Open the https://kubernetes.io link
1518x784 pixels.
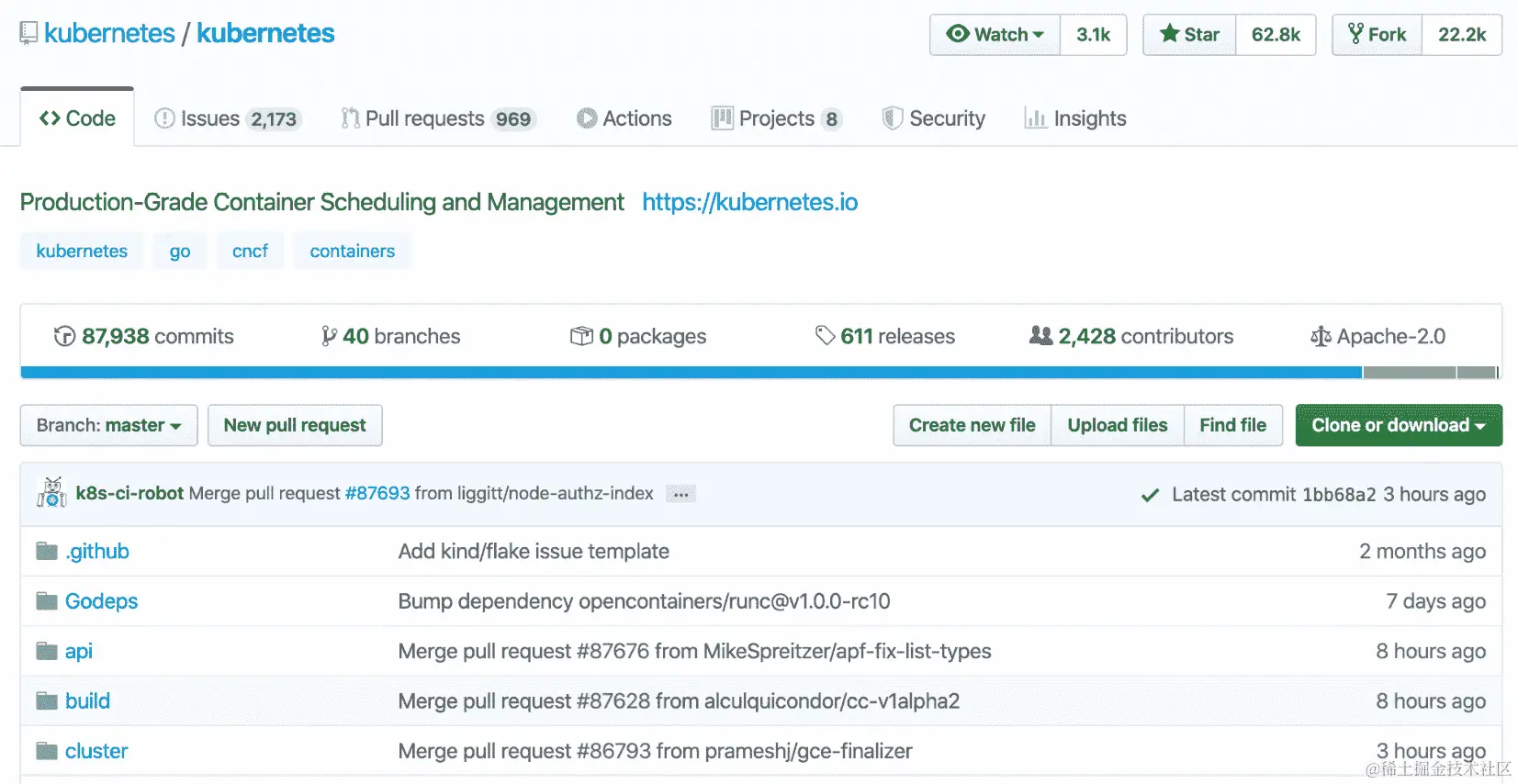click(x=750, y=202)
